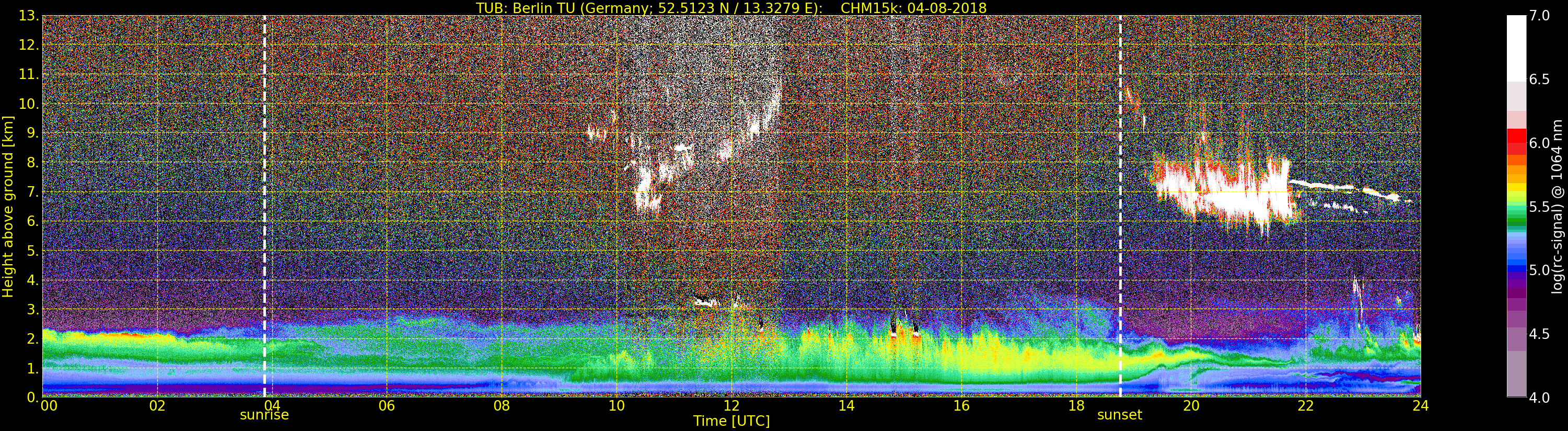Click the 'sunrise' label below the time axis
Viewport: 1568px width, 431px height.
pyautogui.click(x=264, y=415)
